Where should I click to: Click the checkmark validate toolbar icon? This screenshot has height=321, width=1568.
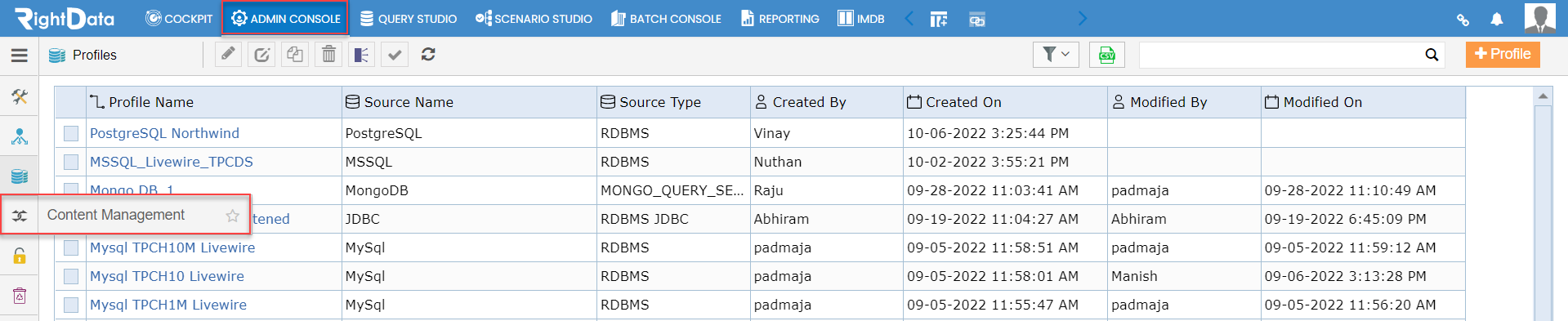pyautogui.click(x=395, y=55)
